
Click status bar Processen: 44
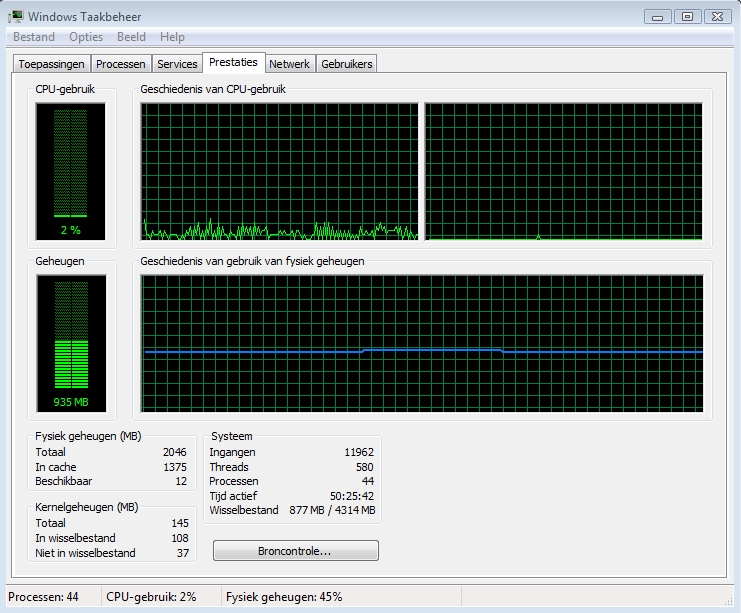(x=43, y=597)
